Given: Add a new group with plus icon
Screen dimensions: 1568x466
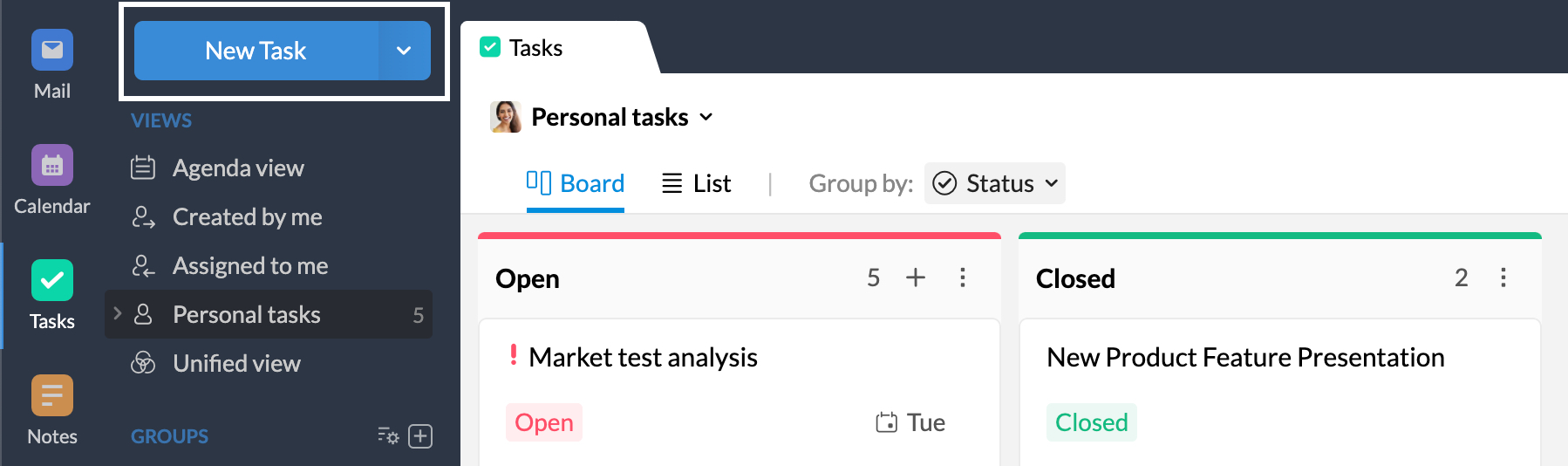Looking at the screenshot, I should [420, 436].
